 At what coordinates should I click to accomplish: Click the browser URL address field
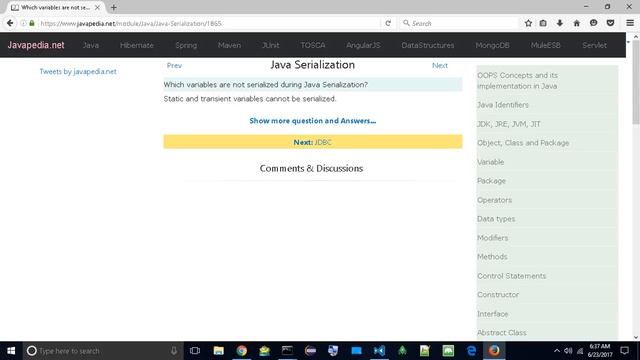click(208, 23)
